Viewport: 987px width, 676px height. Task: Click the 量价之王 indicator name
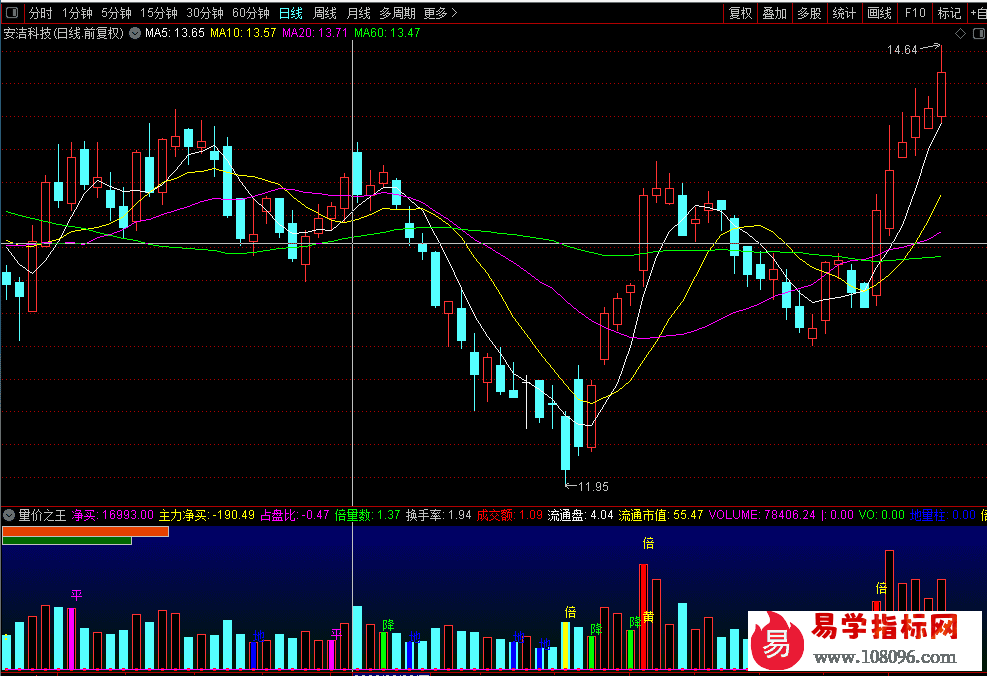click(x=42, y=515)
